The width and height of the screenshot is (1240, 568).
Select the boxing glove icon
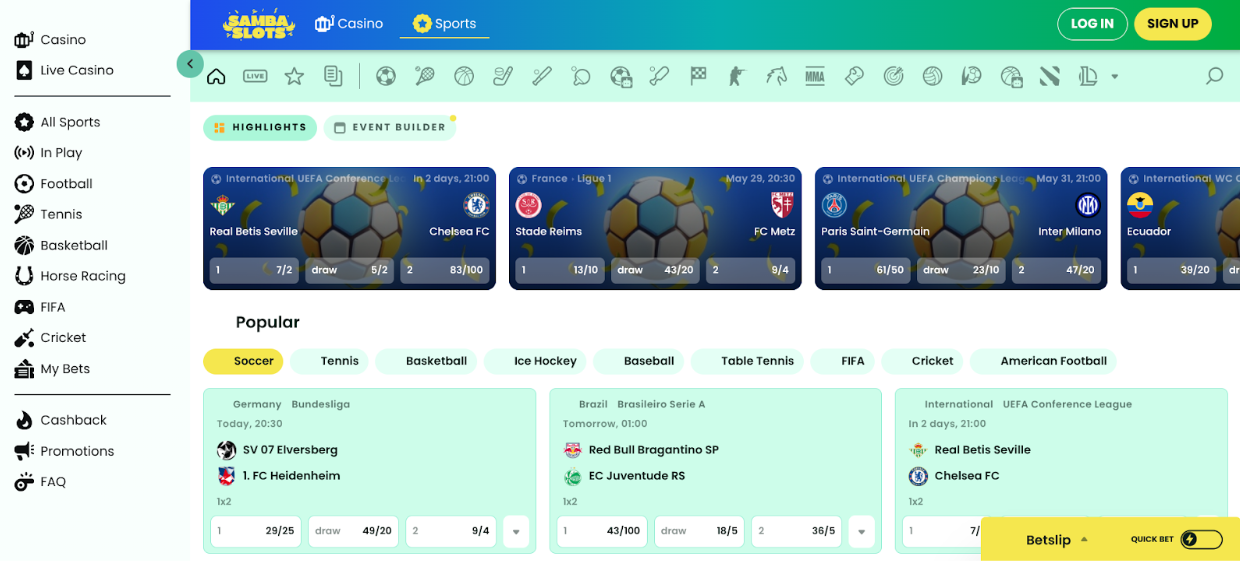854,76
